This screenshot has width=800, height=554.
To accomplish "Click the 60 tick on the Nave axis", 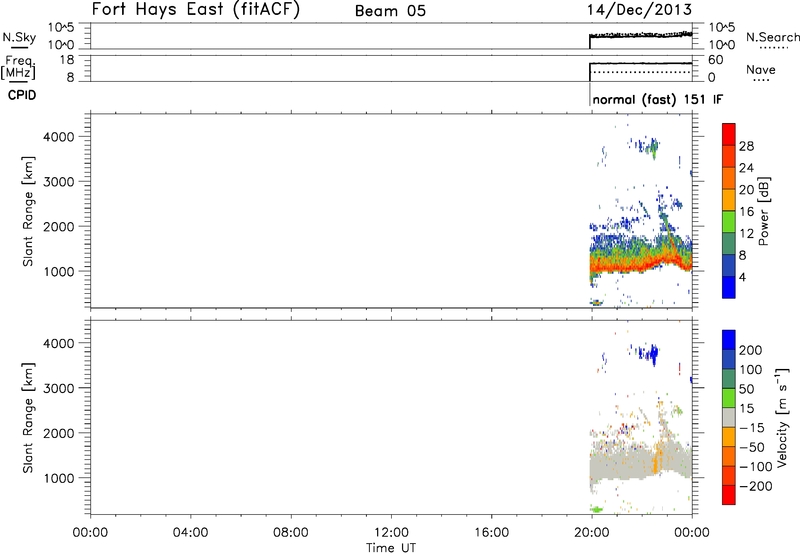I will click(x=716, y=60).
